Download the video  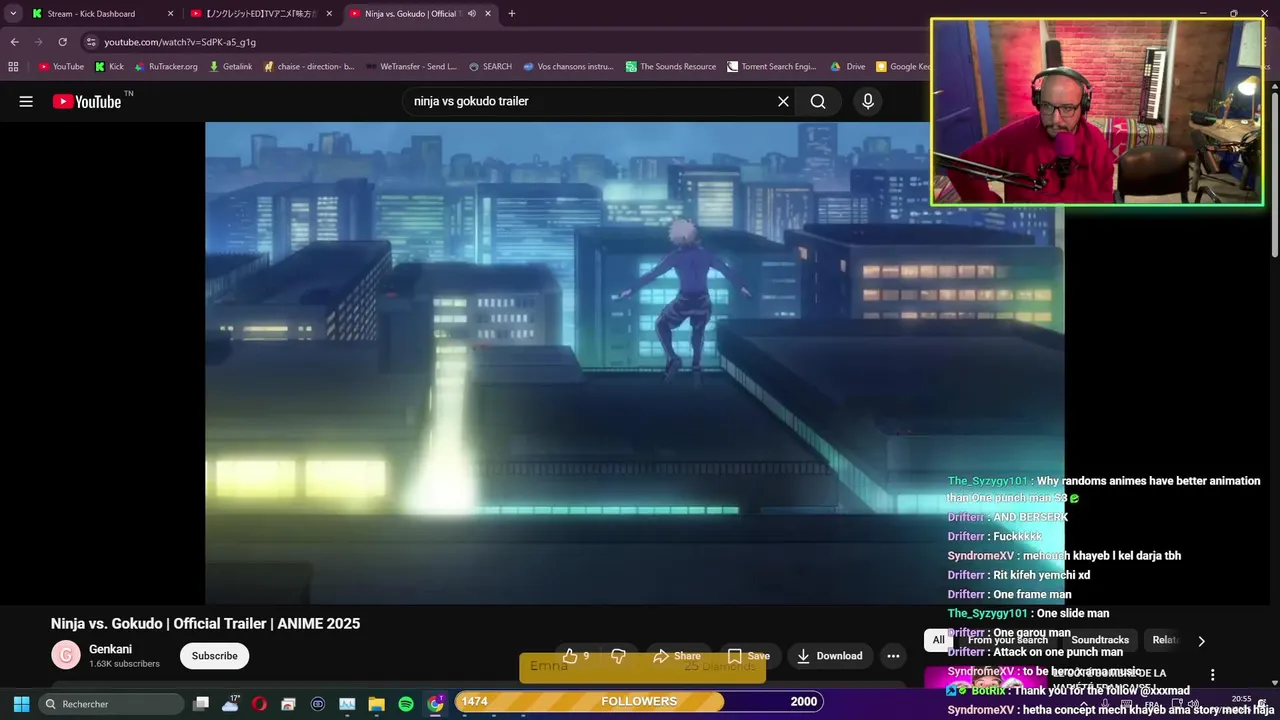point(829,656)
